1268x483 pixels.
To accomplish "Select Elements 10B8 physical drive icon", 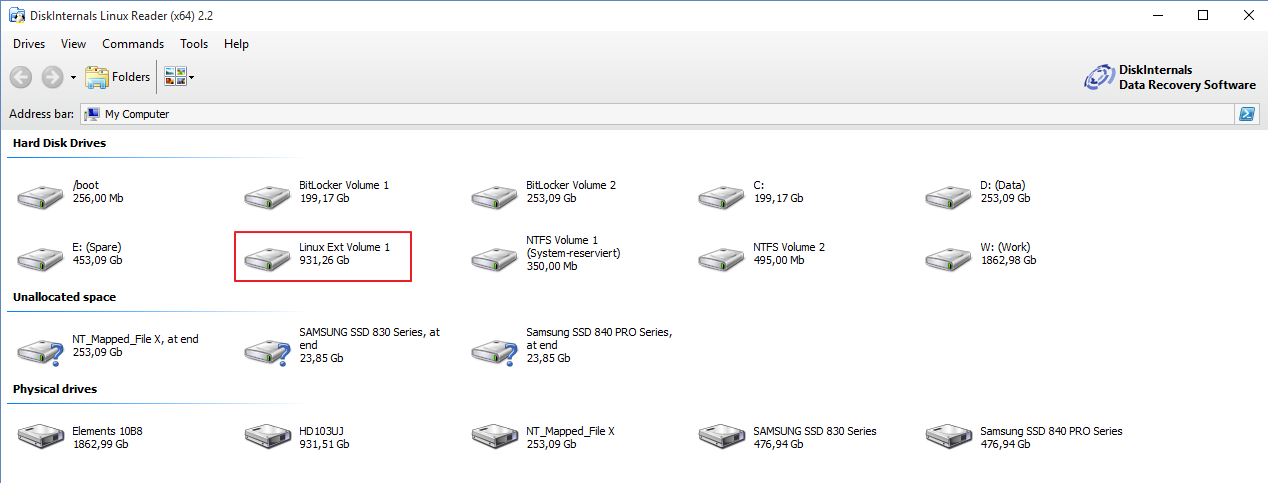I will pyautogui.click(x=41, y=435).
